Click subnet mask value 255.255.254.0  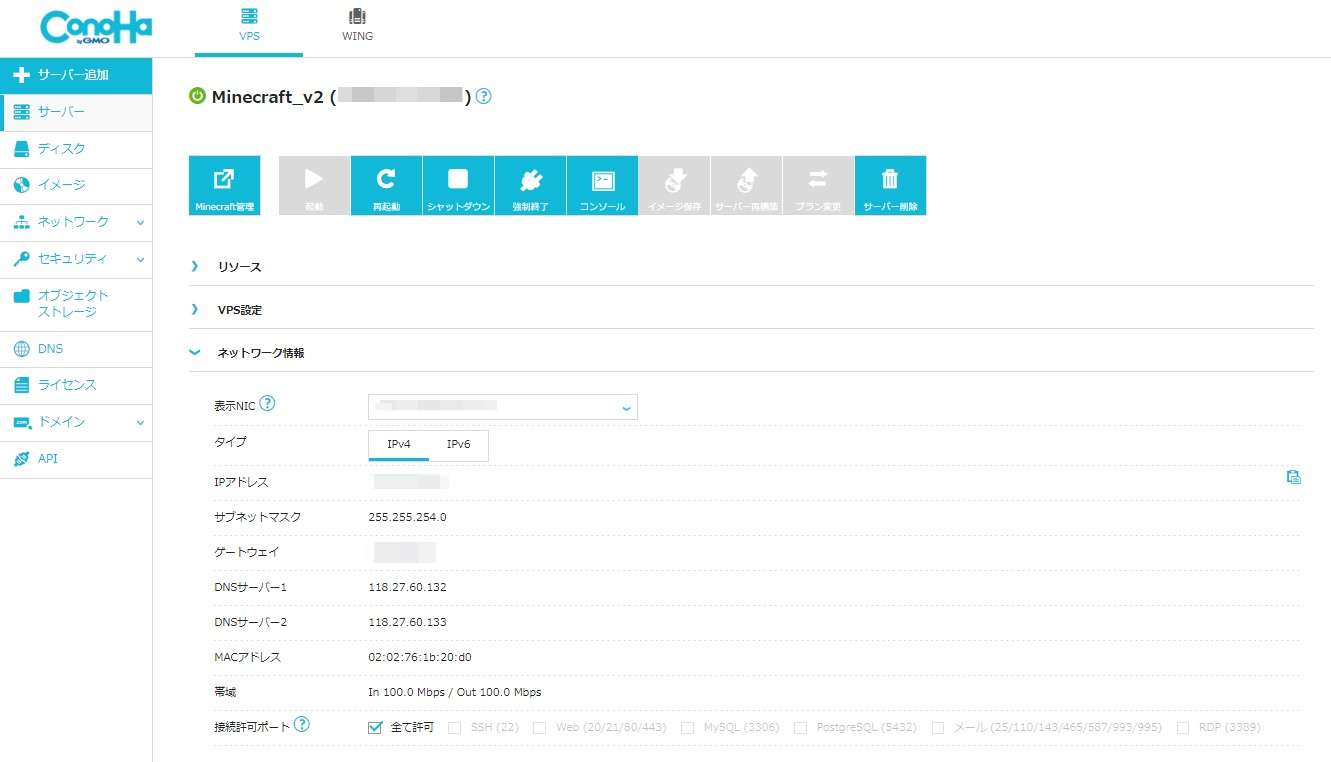point(407,517)
